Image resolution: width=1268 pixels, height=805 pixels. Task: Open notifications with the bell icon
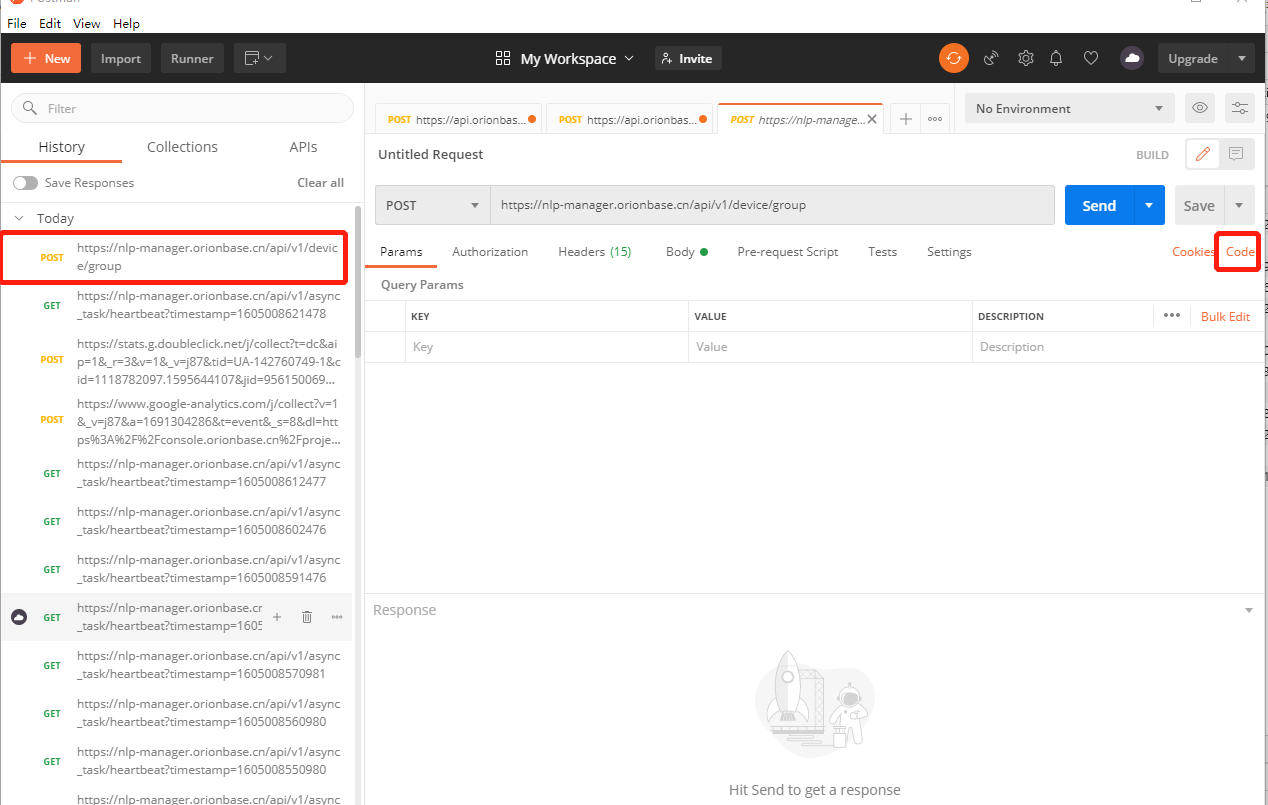[1056, 58]
